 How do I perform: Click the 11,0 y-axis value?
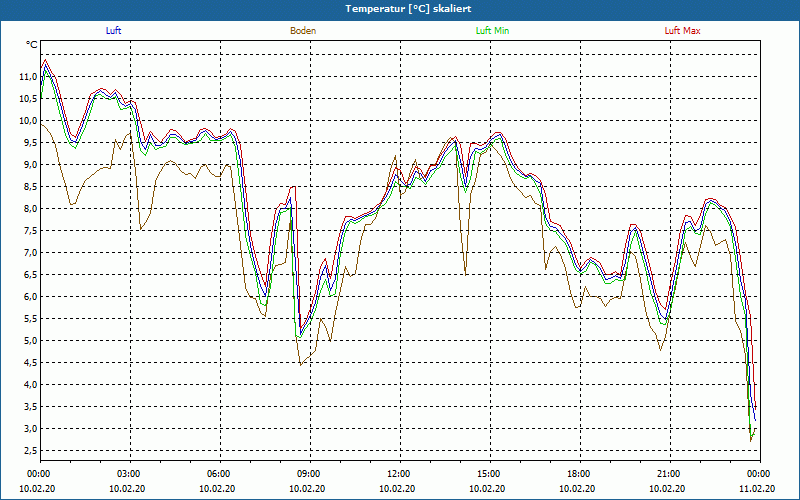point(28,77)
